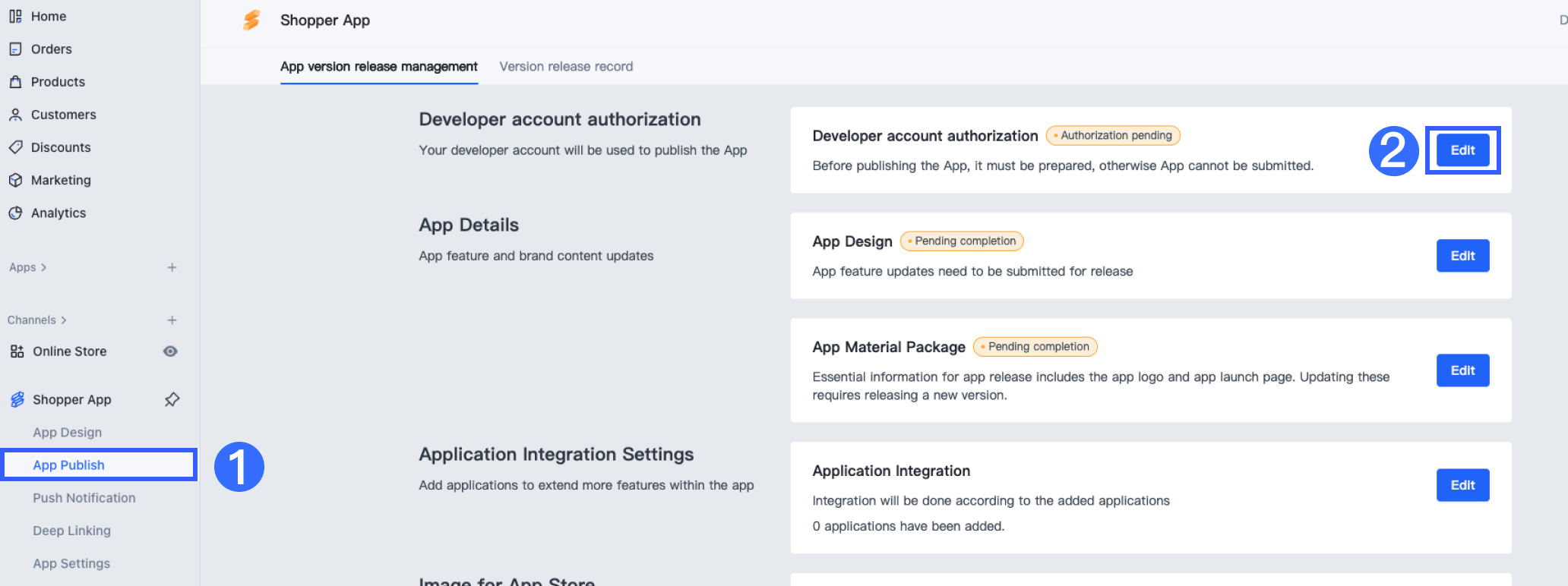Click Edit for Application Integration
The height and width of the screenshot is (586, 1568).
coord(1462,485)
